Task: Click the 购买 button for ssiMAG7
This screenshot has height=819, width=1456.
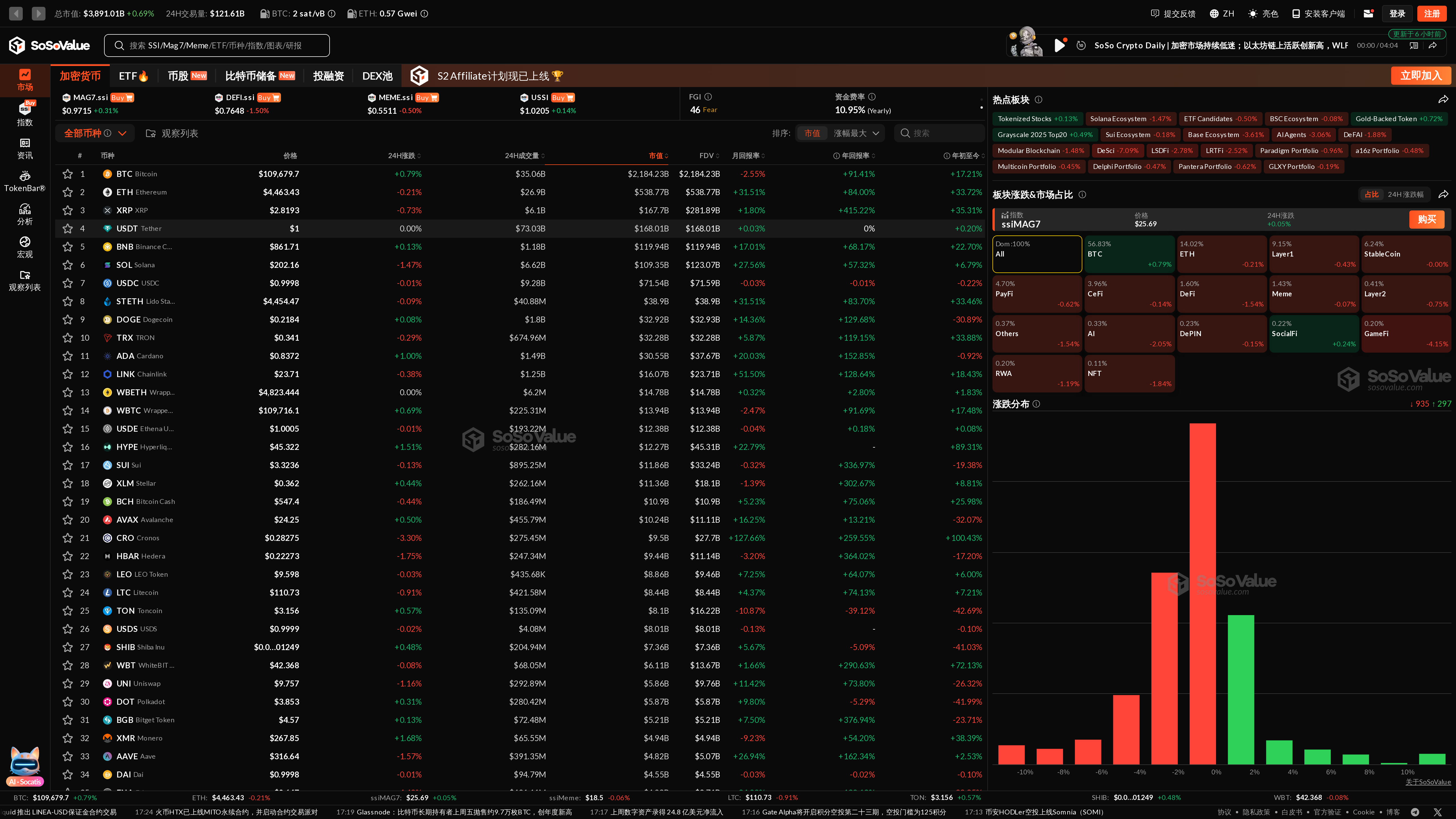Action: (x=1427, y=219)
